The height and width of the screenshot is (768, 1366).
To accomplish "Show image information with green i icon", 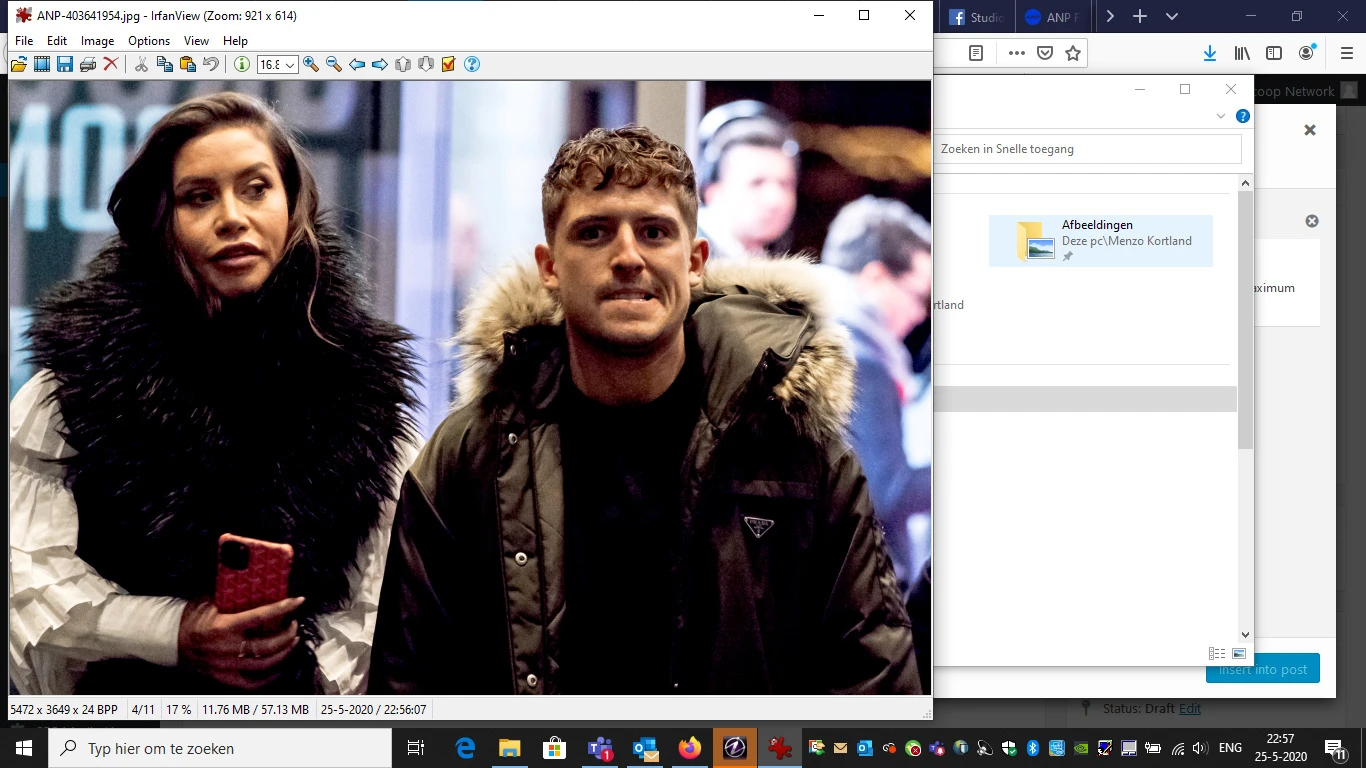I will (x=242, y=65).
